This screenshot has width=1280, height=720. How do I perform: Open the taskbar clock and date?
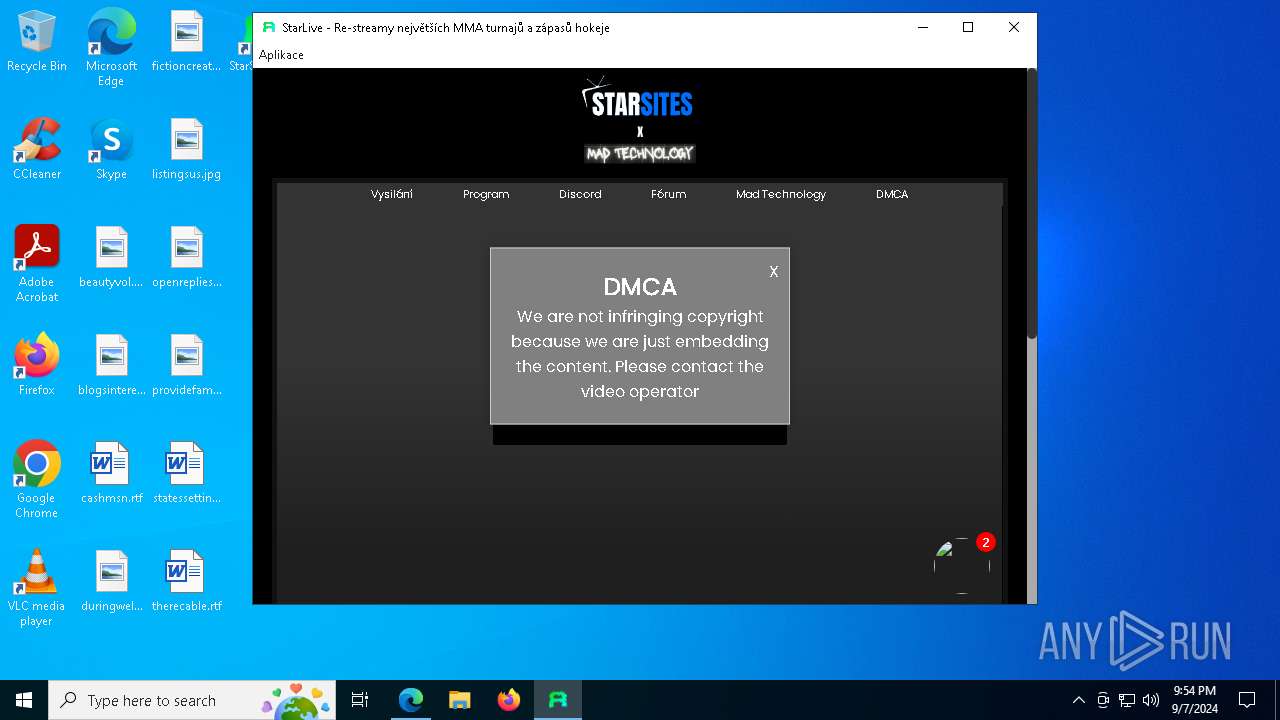(x=1195, y=700)
